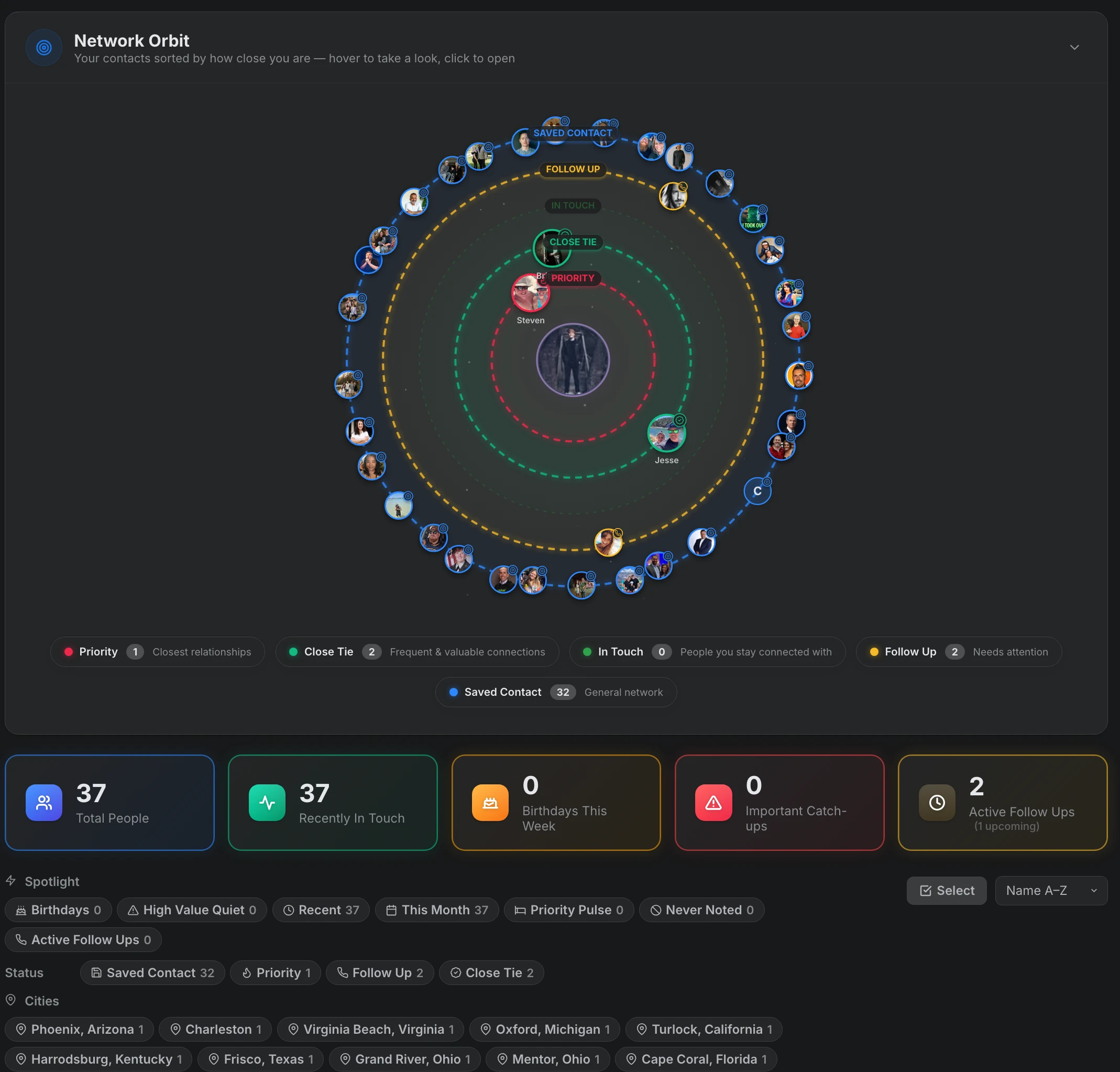
Task: Filter by Harrodsburg, Kentucky chip
Action: pyautogui.click(x=99, y=1059)
